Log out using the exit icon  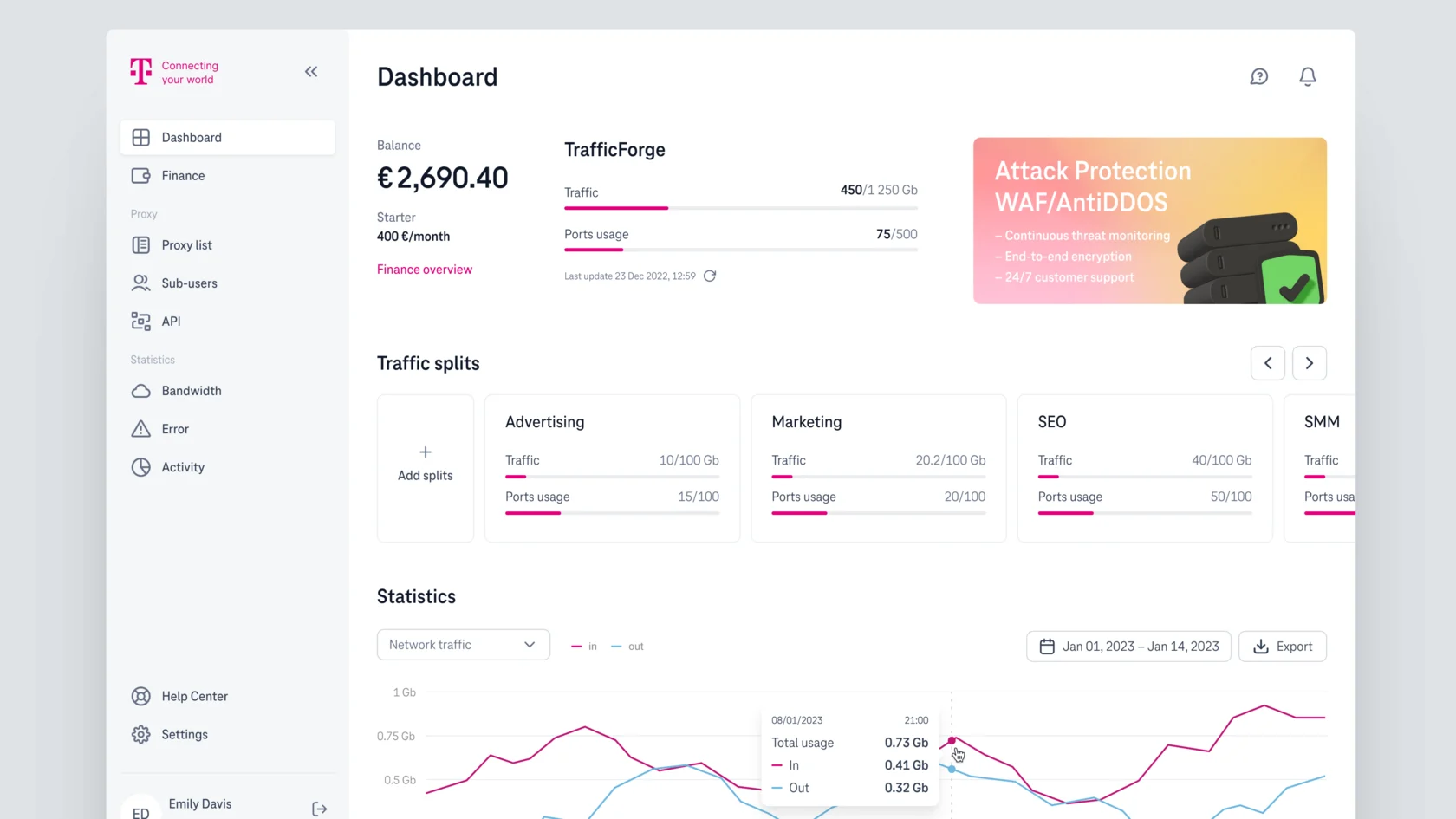coord(320,809)
